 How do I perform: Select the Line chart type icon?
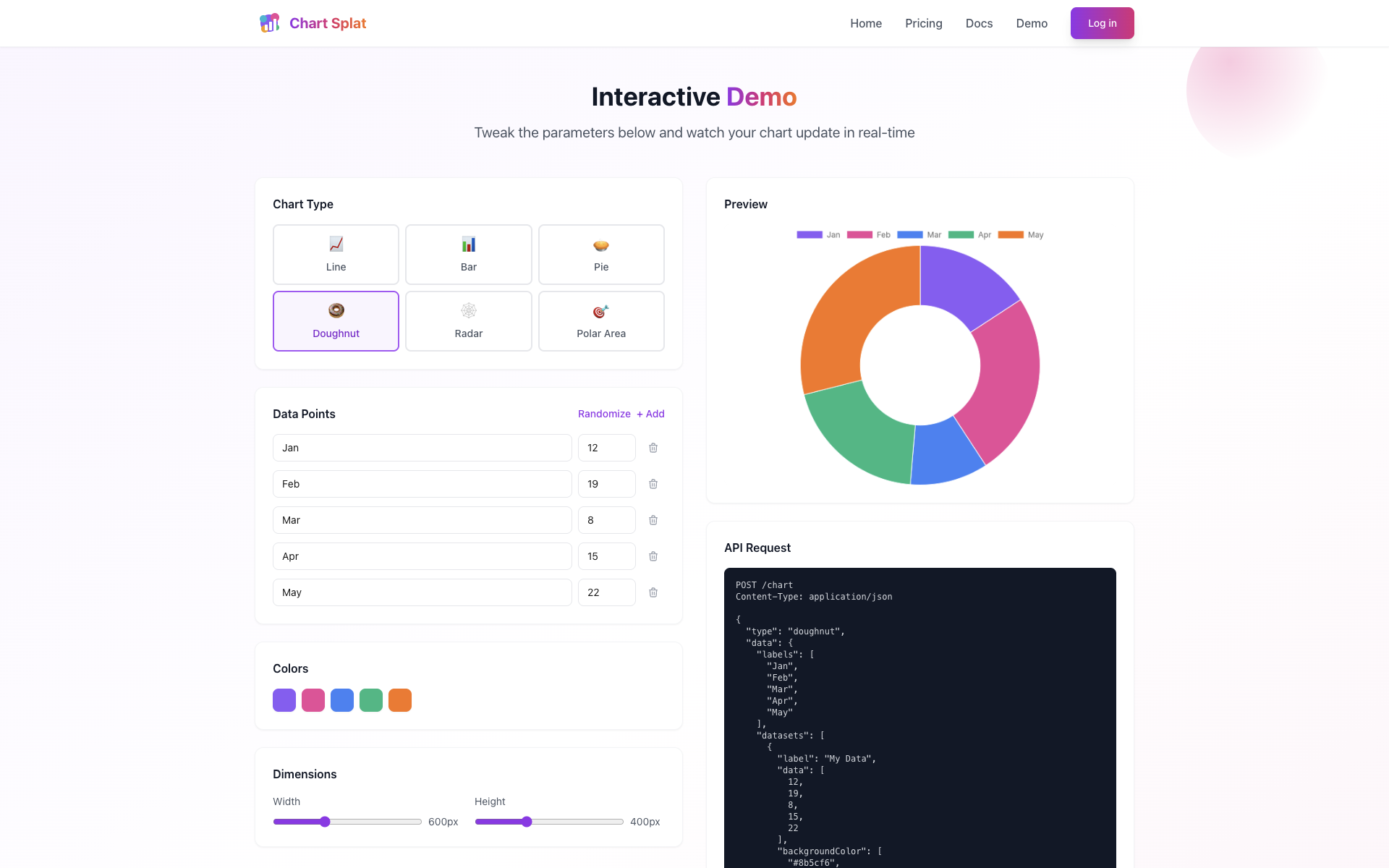336,244
